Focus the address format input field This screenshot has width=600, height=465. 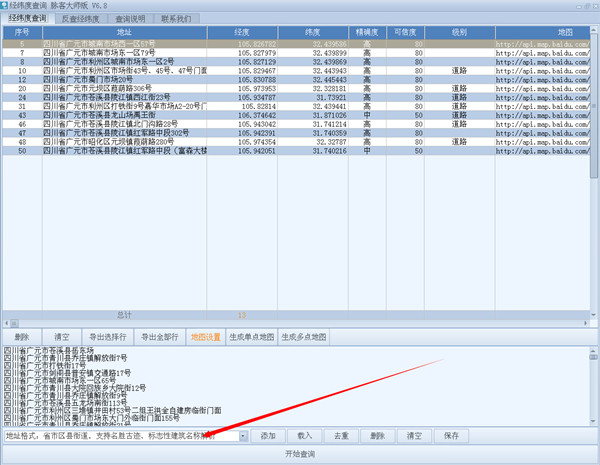click(x=122, y=436)
